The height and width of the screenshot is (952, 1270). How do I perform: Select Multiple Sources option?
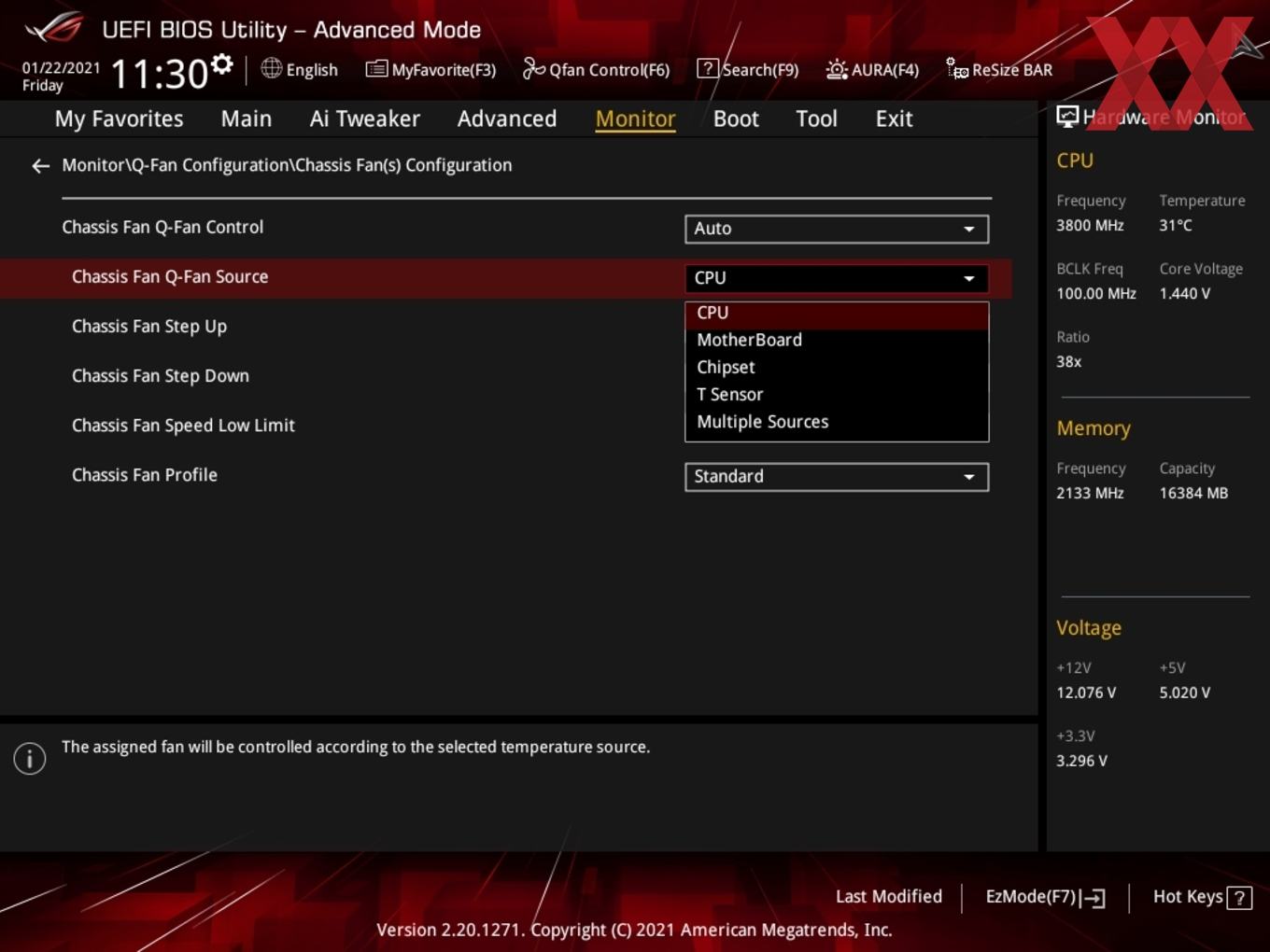pyautogui.click(x=837, y=422)
